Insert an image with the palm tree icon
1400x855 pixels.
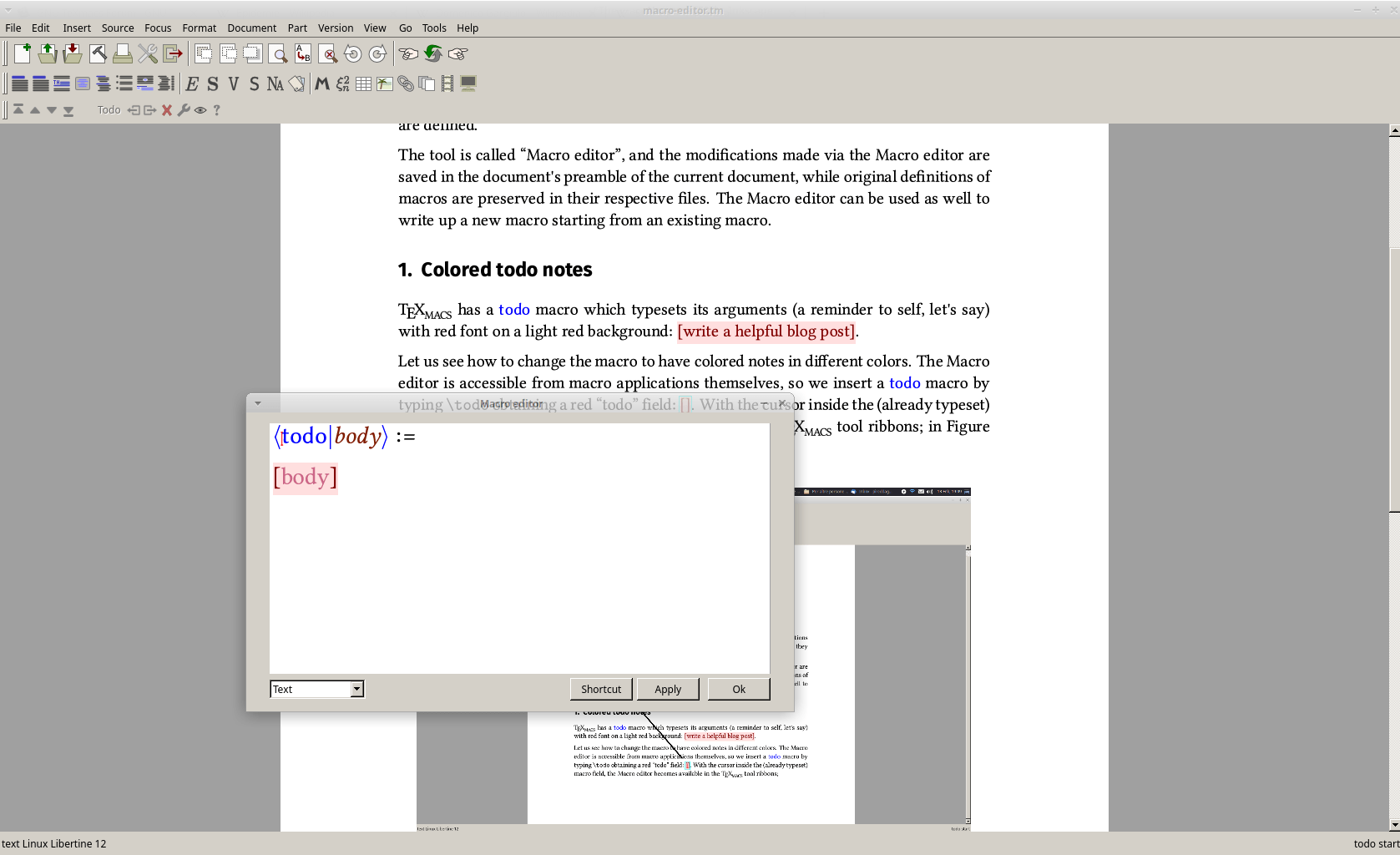385,83
